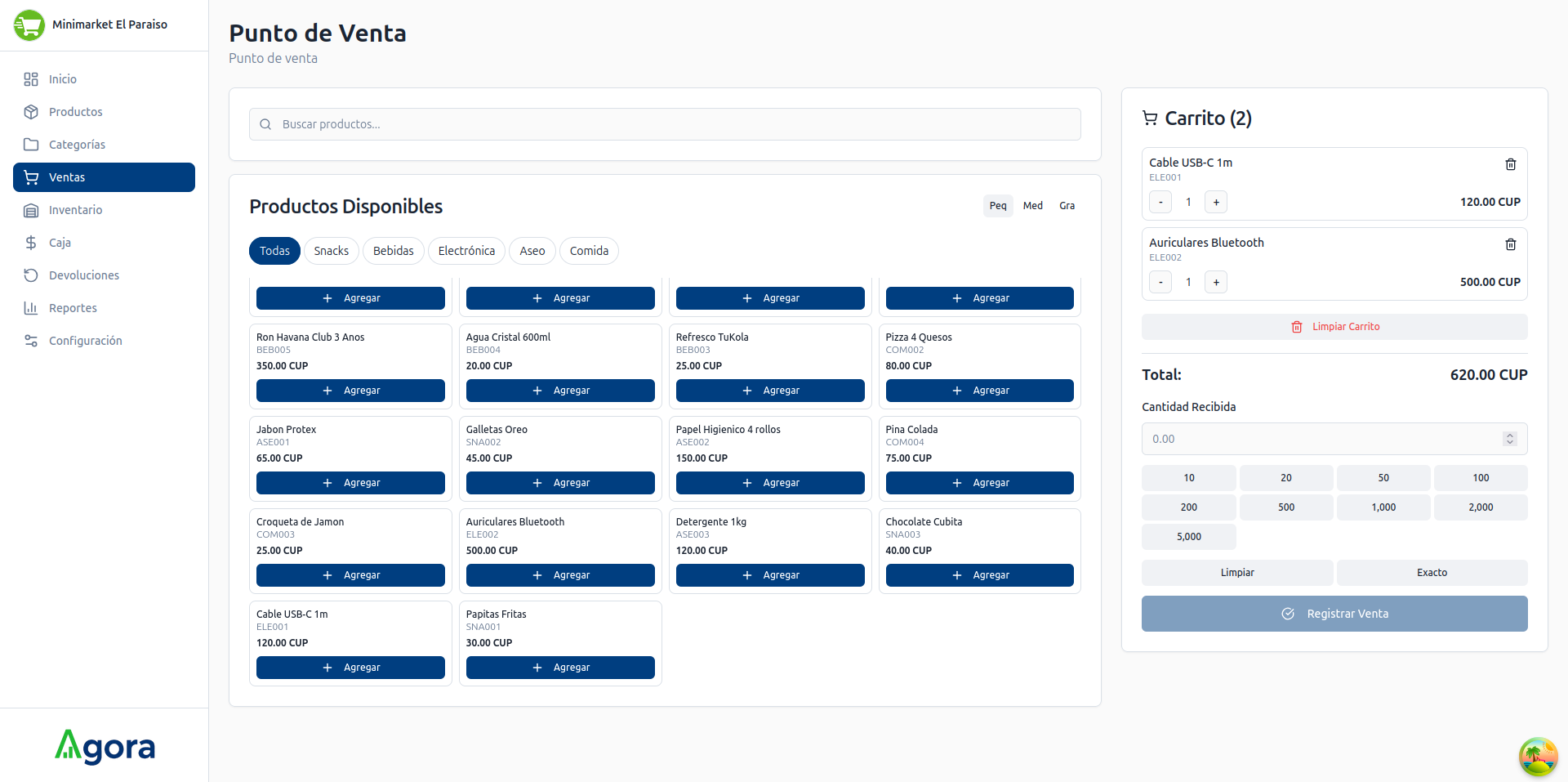Filter products by Bebidas category
The width and height of the screenshot is (1568, 782).
tap(394, 251)
